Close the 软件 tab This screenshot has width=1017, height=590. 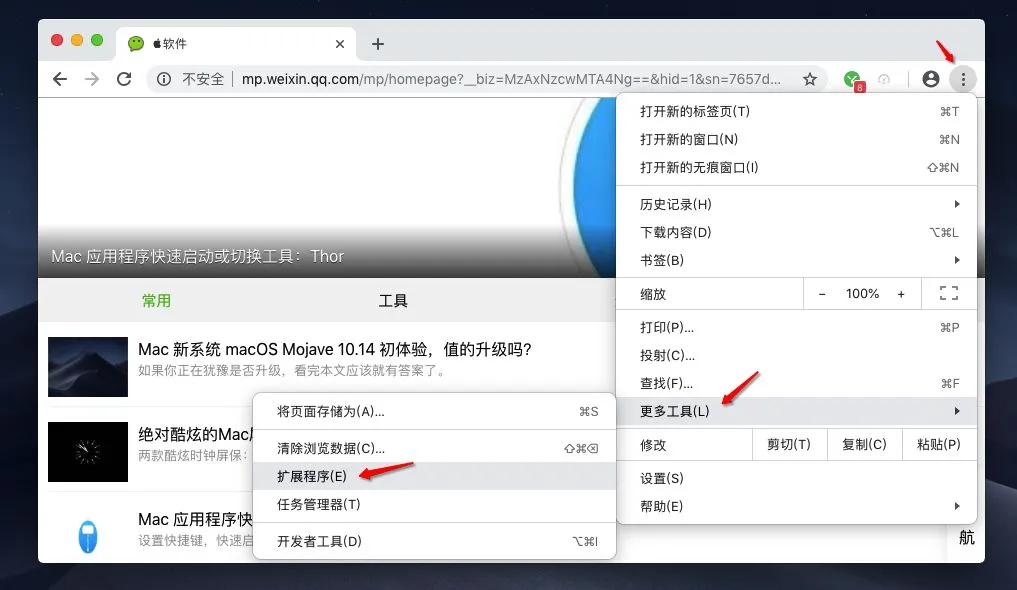pyautogui.click(x=340, y=44)
